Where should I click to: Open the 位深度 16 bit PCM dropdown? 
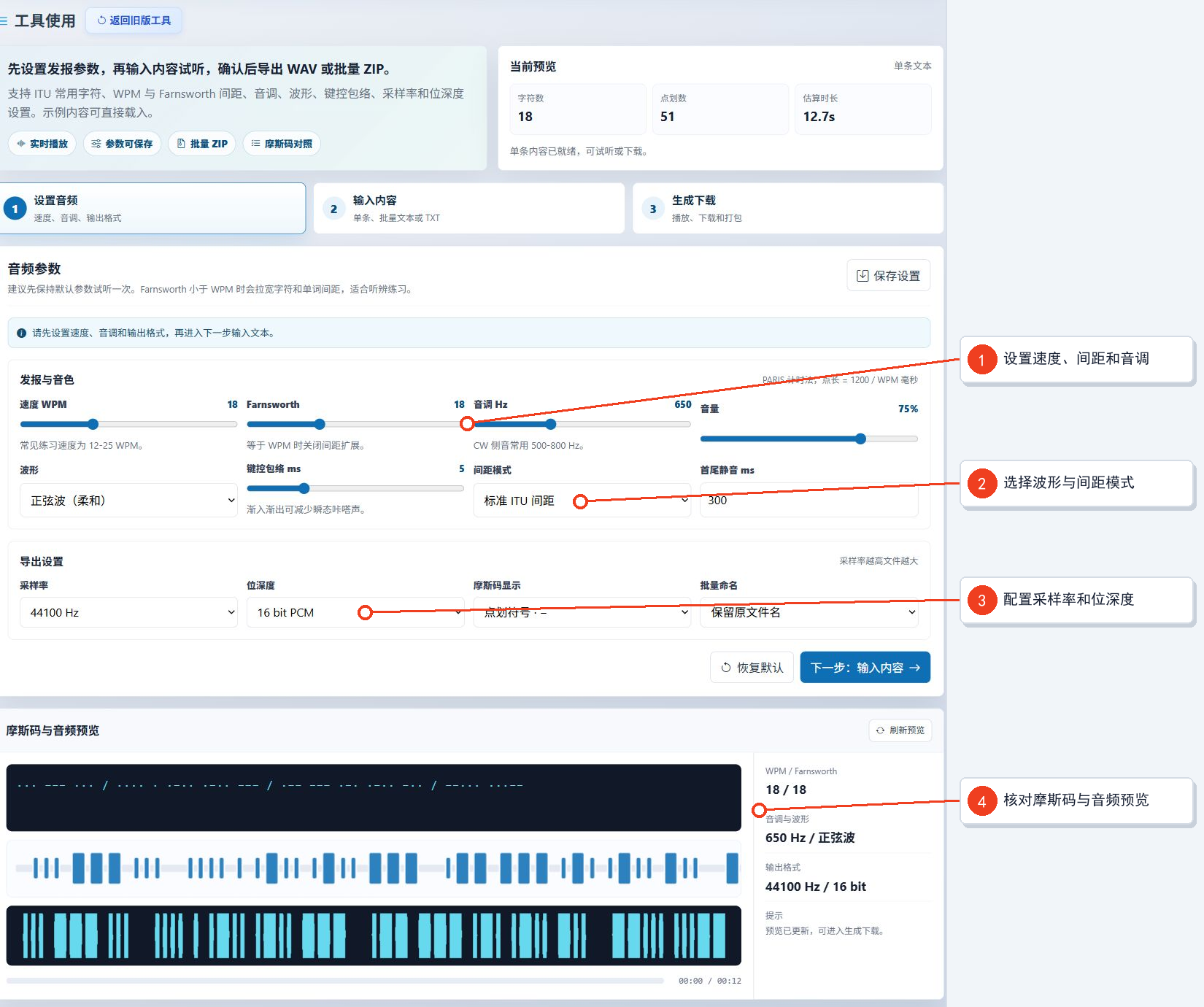pyautogui.click(x=355, y=612)
